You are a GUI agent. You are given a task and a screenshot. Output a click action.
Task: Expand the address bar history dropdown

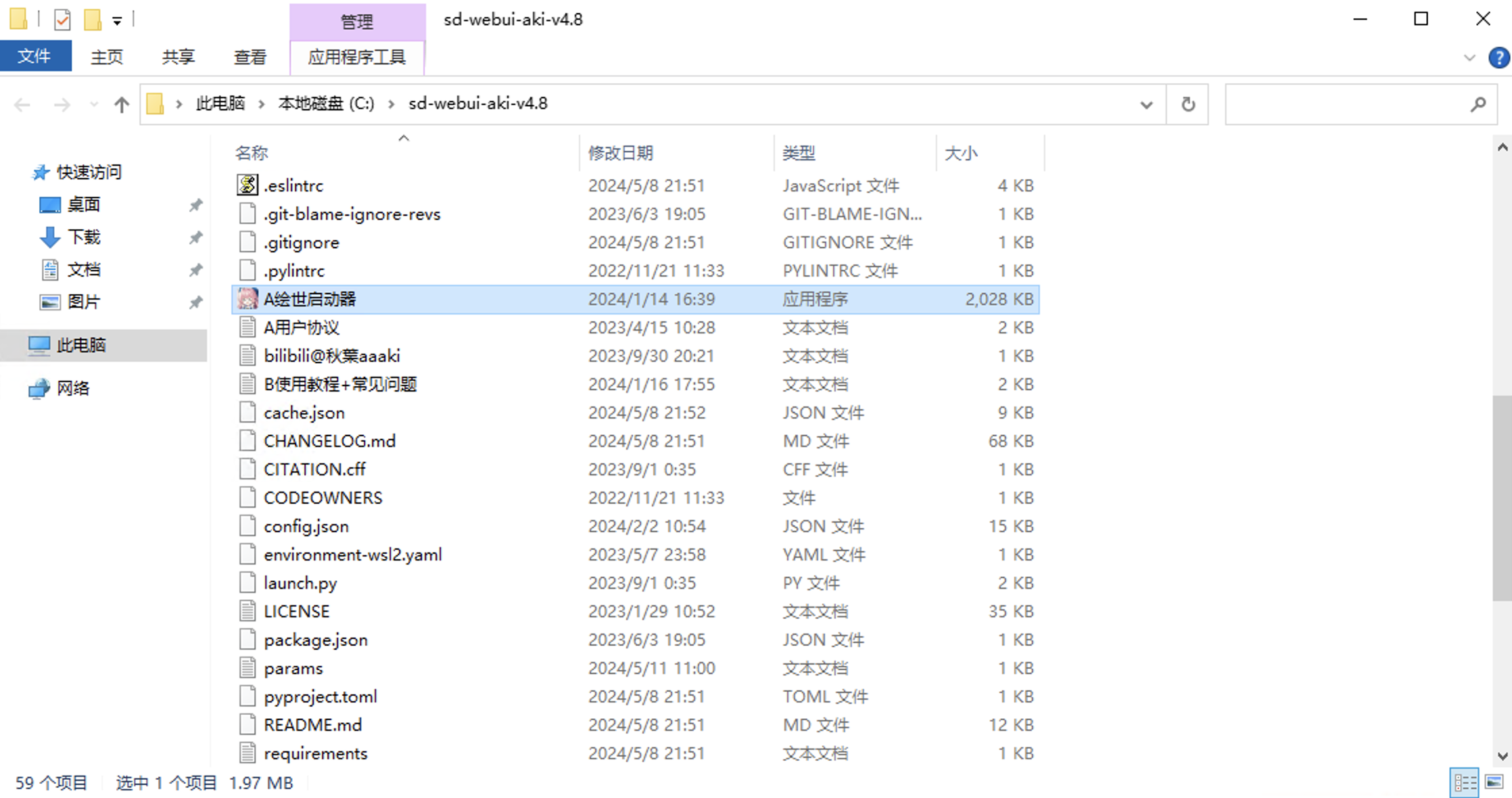click(x=1146, y=104)
